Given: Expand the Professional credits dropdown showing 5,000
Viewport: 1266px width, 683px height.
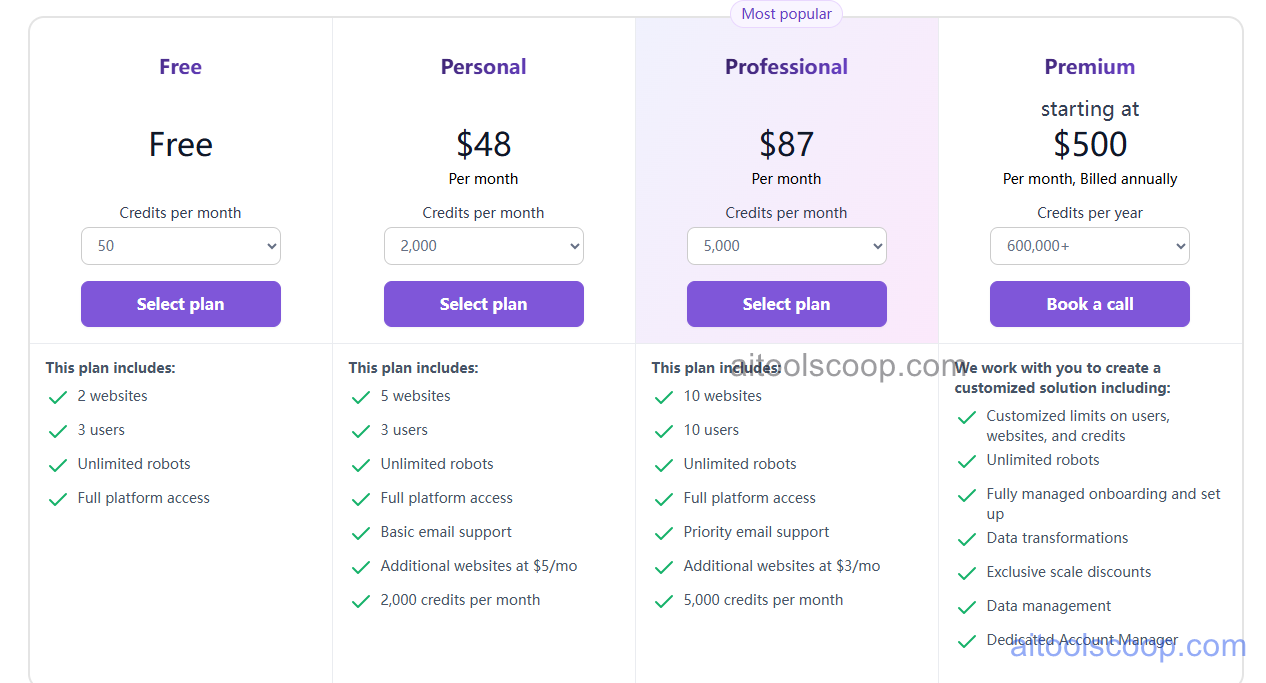Looking at the screenshot, I should 786,245.
